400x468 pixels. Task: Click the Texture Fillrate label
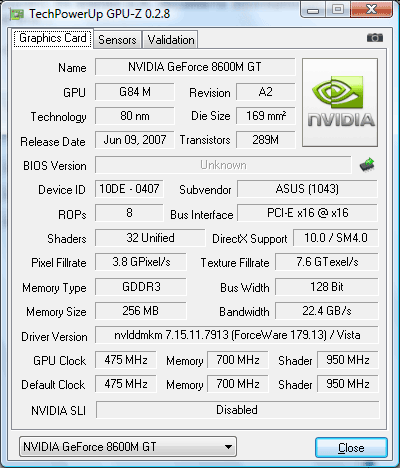tap(235, 263)
